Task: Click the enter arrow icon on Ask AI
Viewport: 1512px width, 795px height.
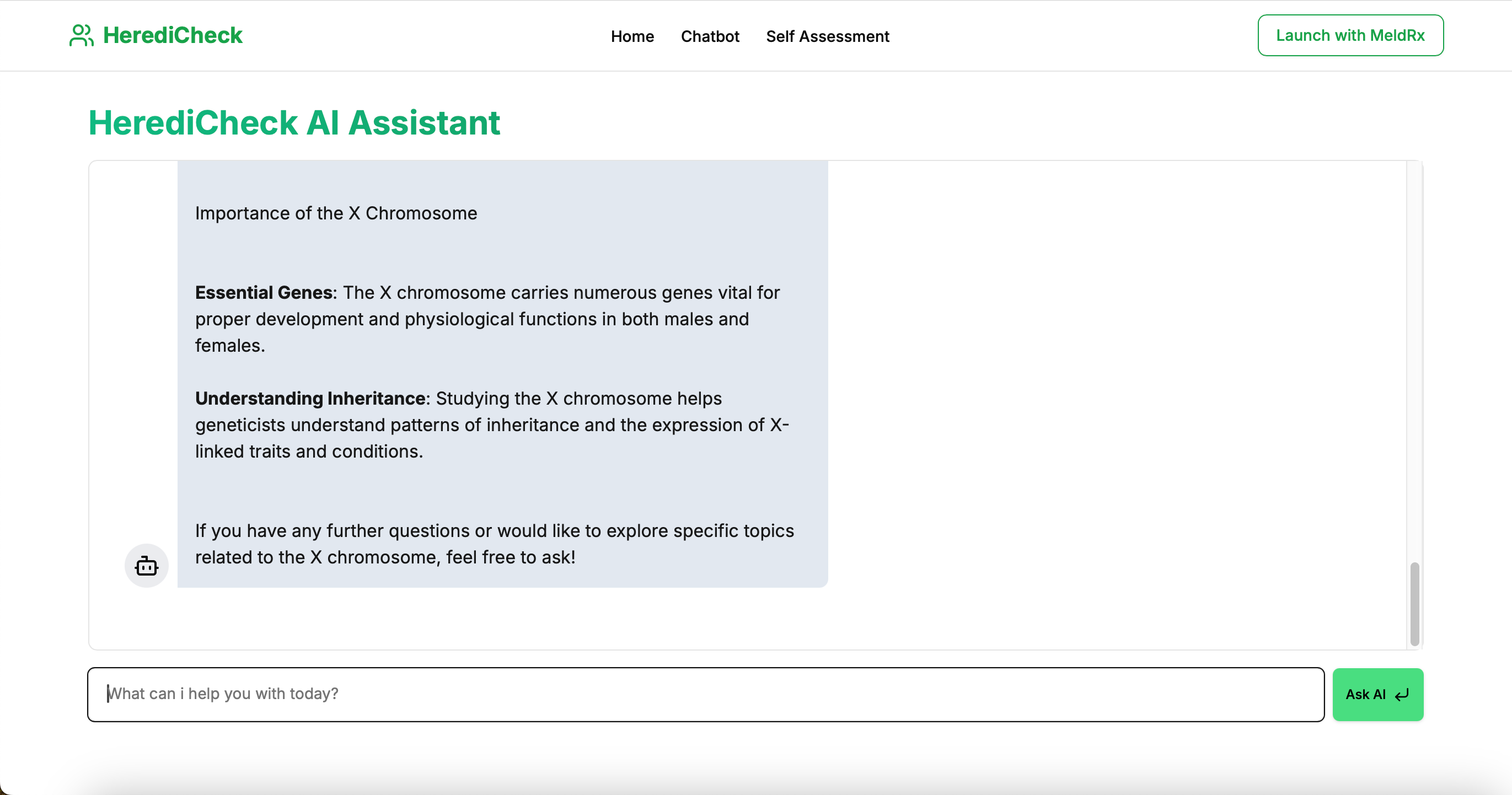Action: coord(1402,695)
